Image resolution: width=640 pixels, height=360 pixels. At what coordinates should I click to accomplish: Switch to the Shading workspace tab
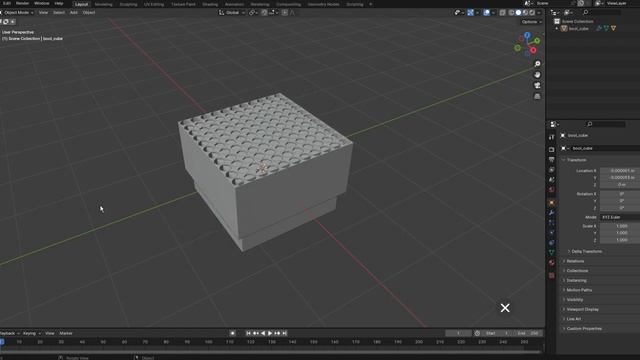(210, 4)
